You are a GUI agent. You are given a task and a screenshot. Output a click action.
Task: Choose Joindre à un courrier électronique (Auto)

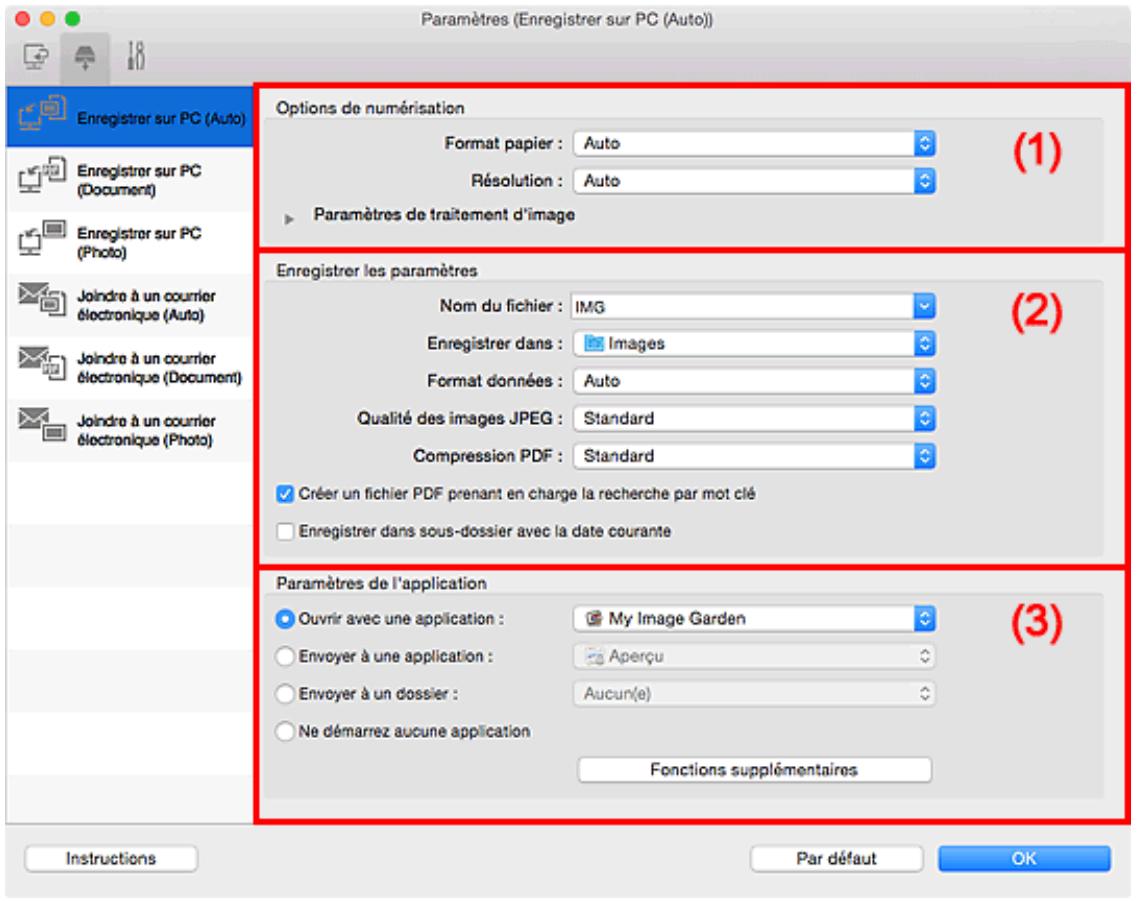(131, 305)
